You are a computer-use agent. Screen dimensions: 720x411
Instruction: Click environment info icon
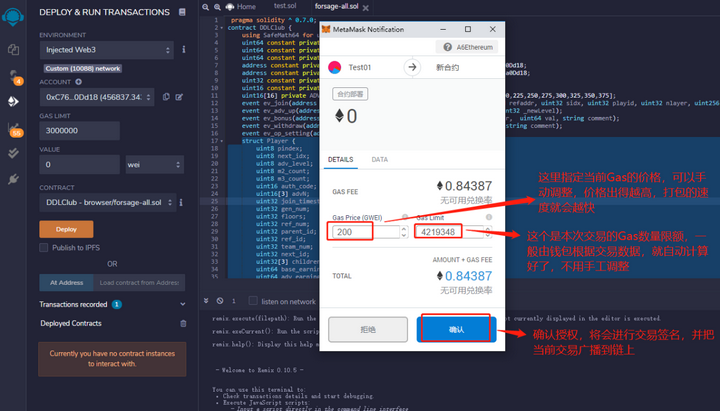tap(184, 49)
